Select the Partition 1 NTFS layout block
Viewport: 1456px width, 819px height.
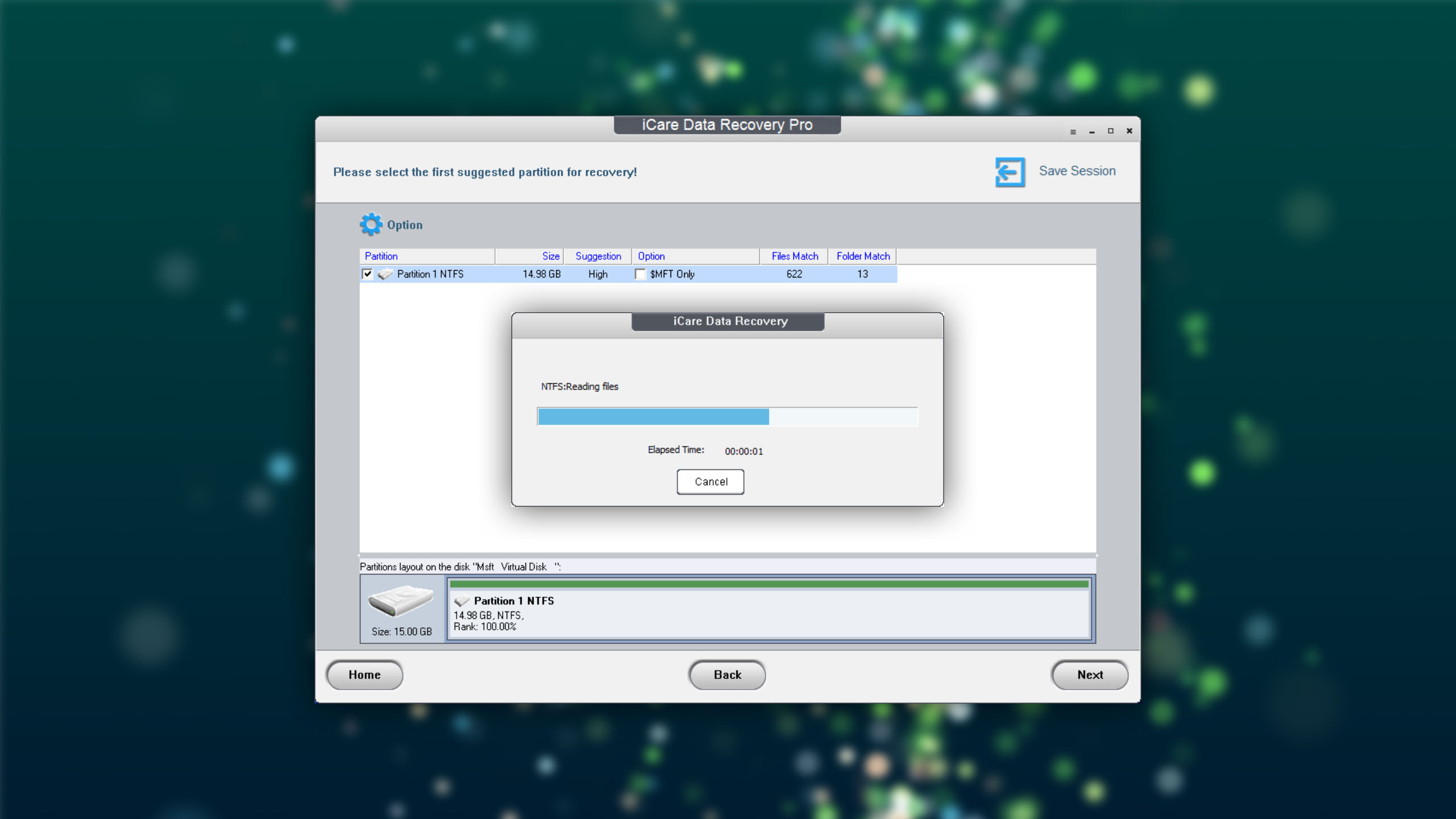[769, 609]
